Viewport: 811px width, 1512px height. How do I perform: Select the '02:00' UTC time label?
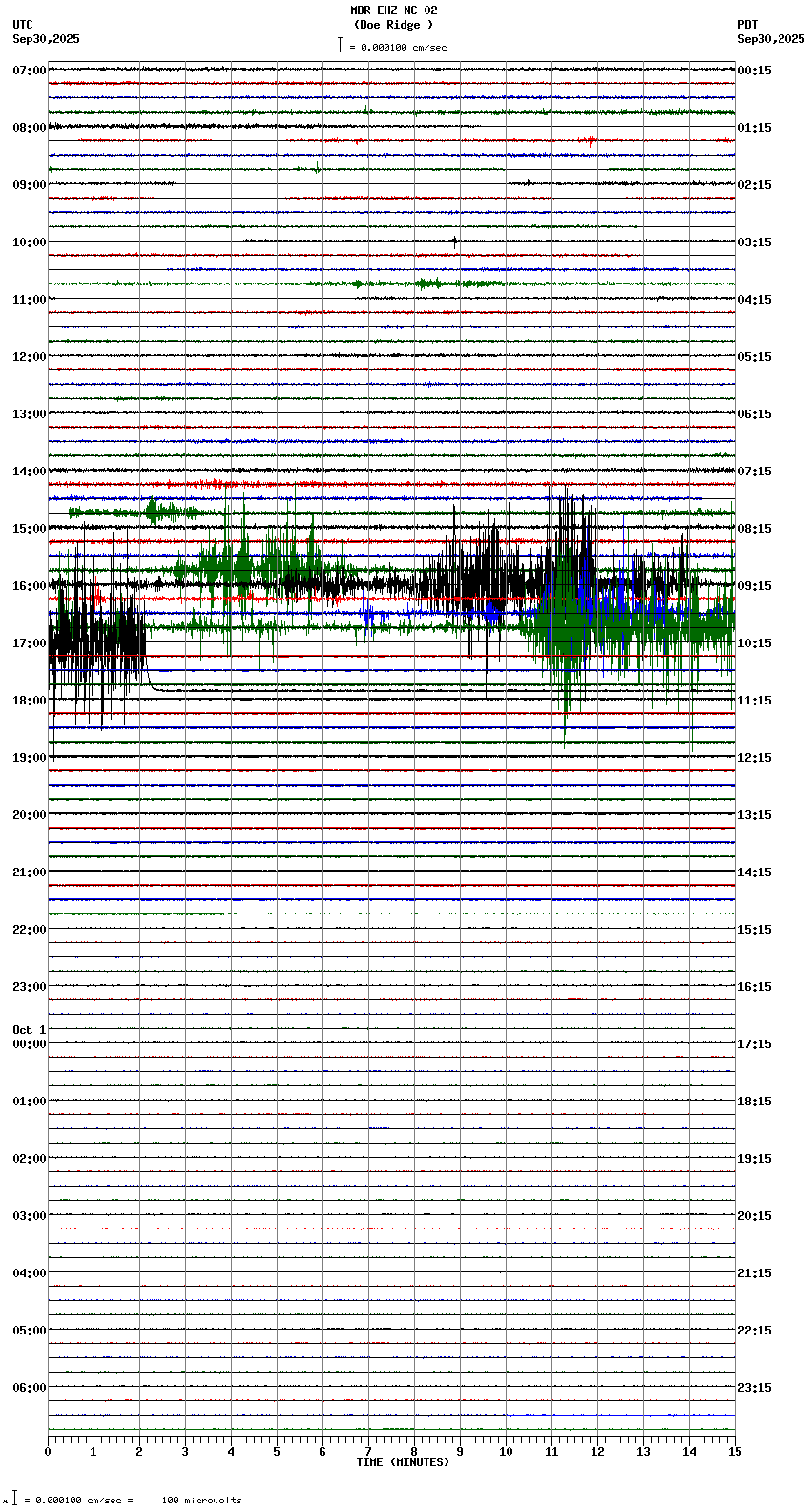[30, 1159]
